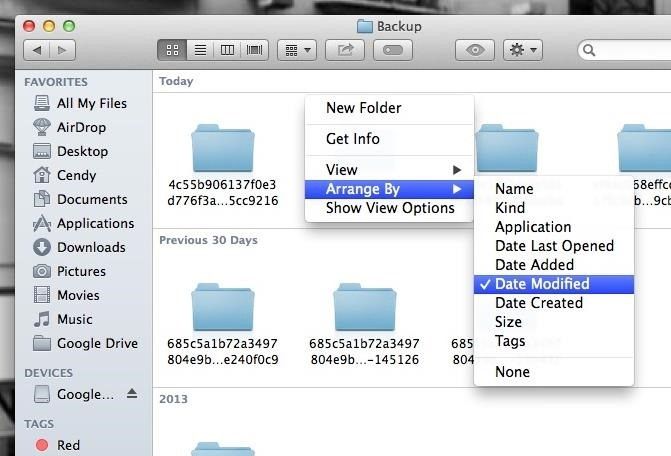671x456 pixels.
Task: Open AirDrop from sidebar
Action: tap(81, 127)
